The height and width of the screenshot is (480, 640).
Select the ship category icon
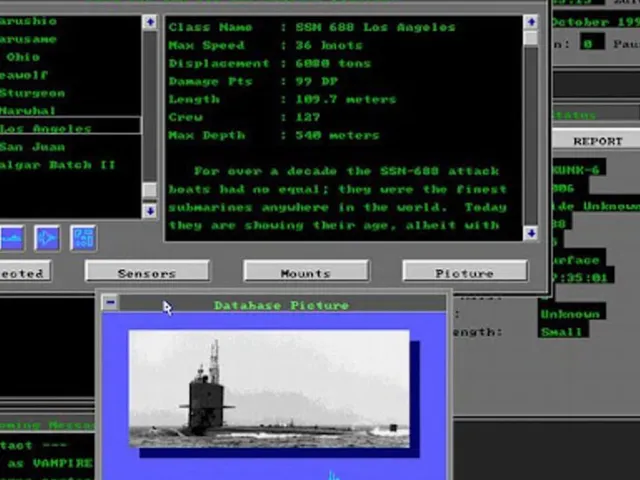click(11, 238)
